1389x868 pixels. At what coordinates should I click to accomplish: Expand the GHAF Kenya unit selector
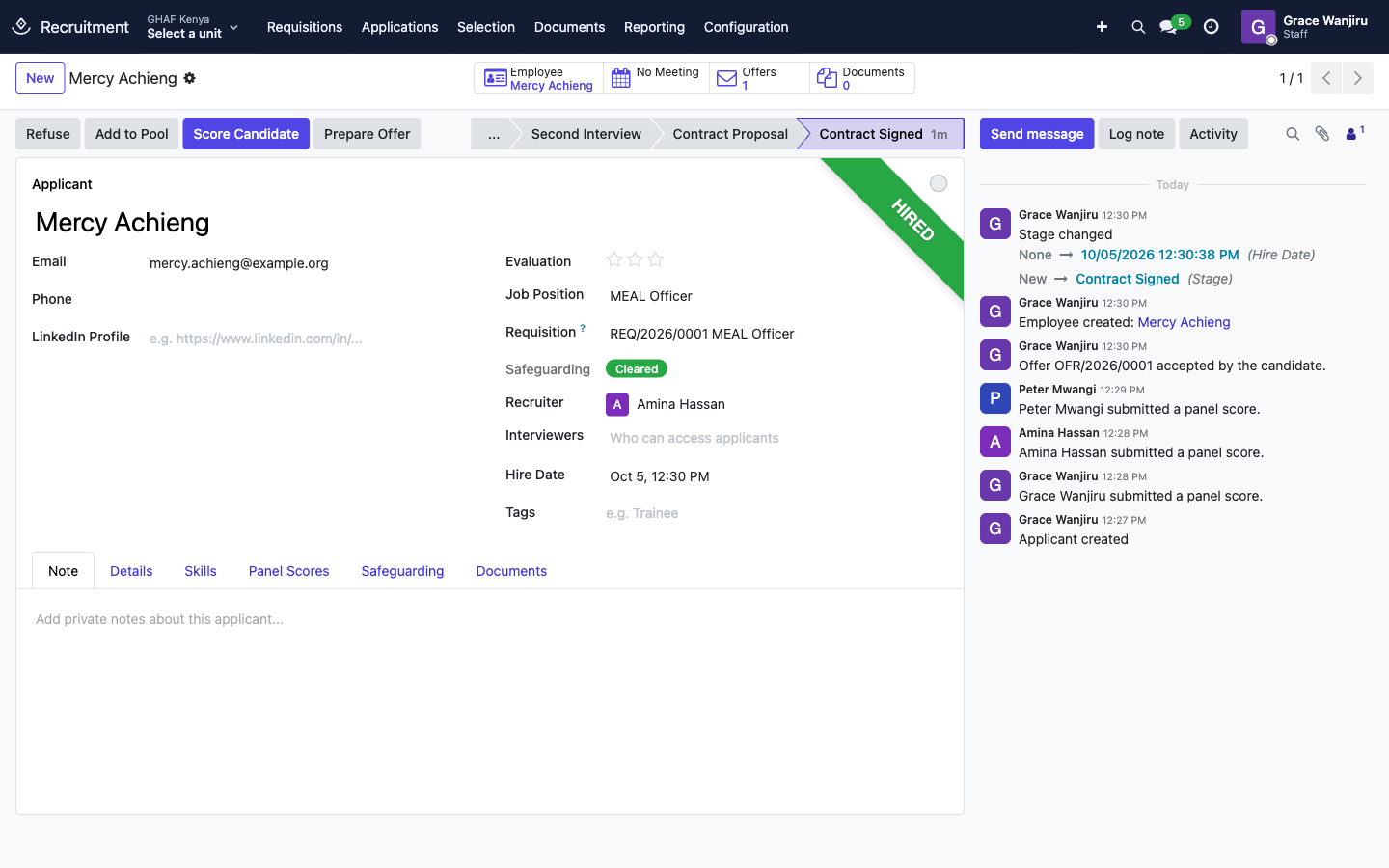(x=192, y=27)
